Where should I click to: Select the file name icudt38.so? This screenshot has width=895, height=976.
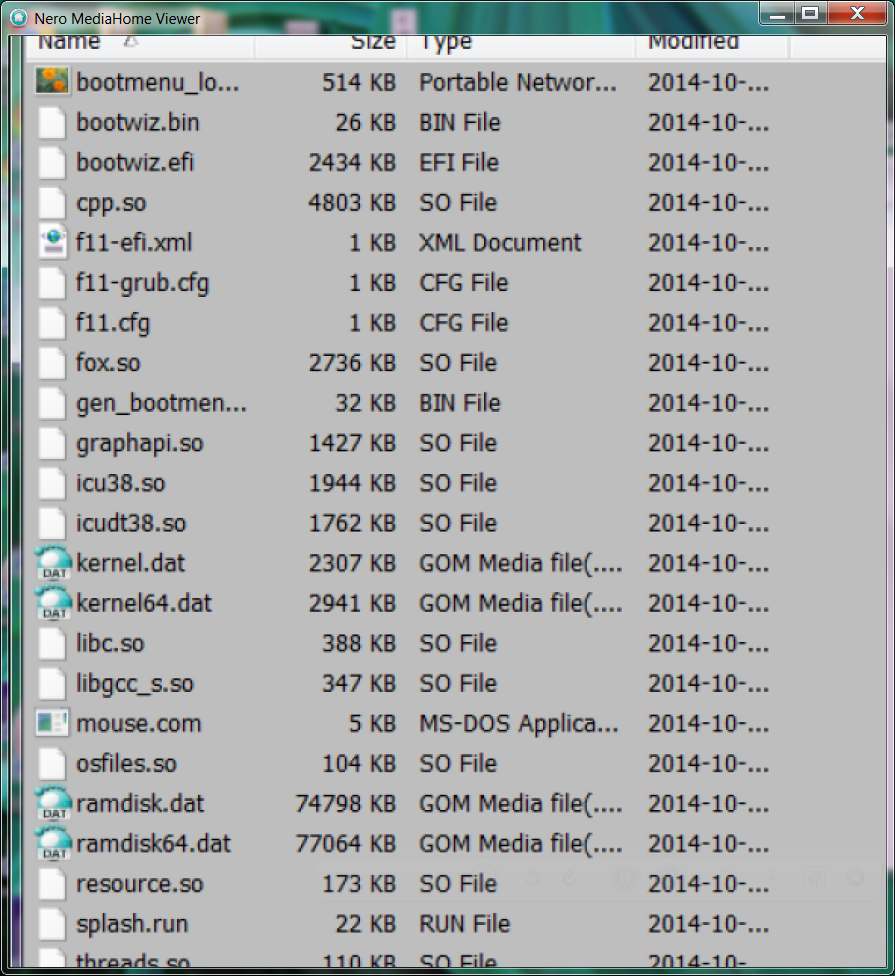(x=131, y=523)
